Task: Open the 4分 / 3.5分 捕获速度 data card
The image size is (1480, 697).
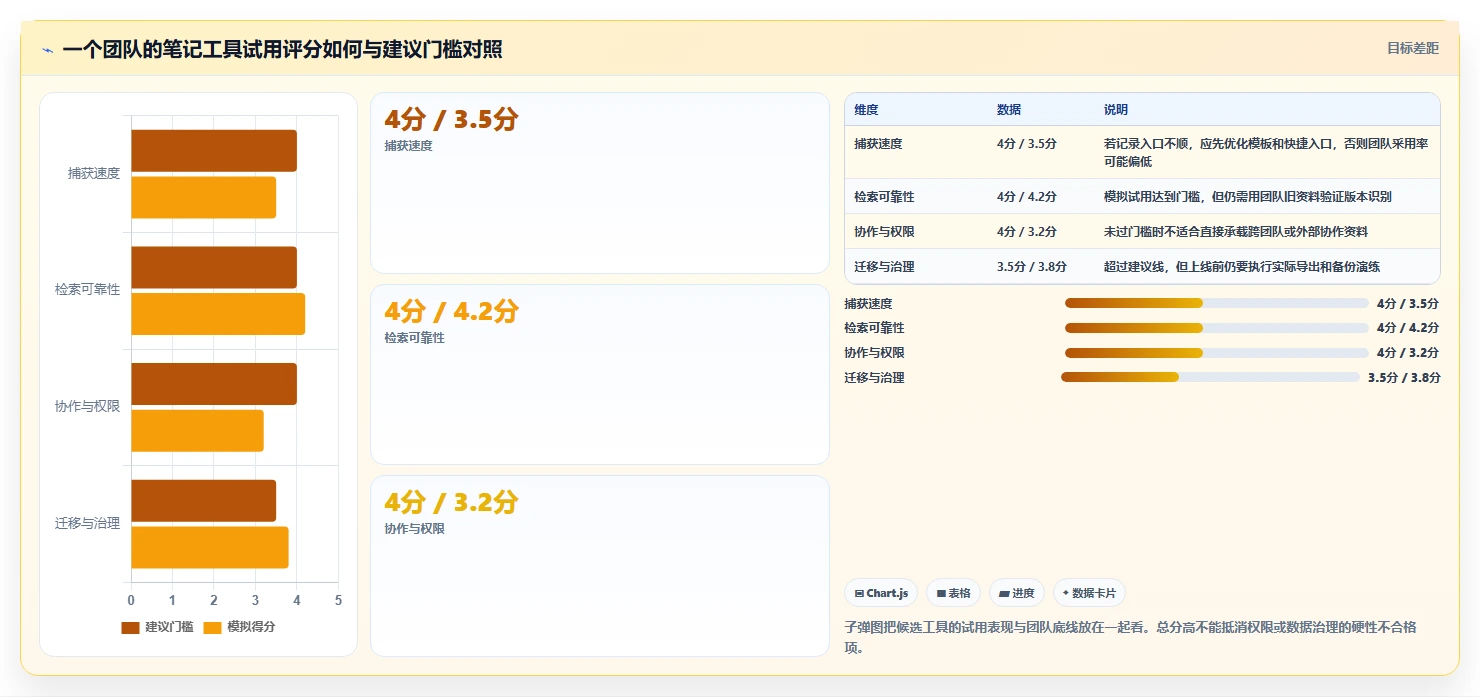Action: pyautogui.click(x=600, y=183)
